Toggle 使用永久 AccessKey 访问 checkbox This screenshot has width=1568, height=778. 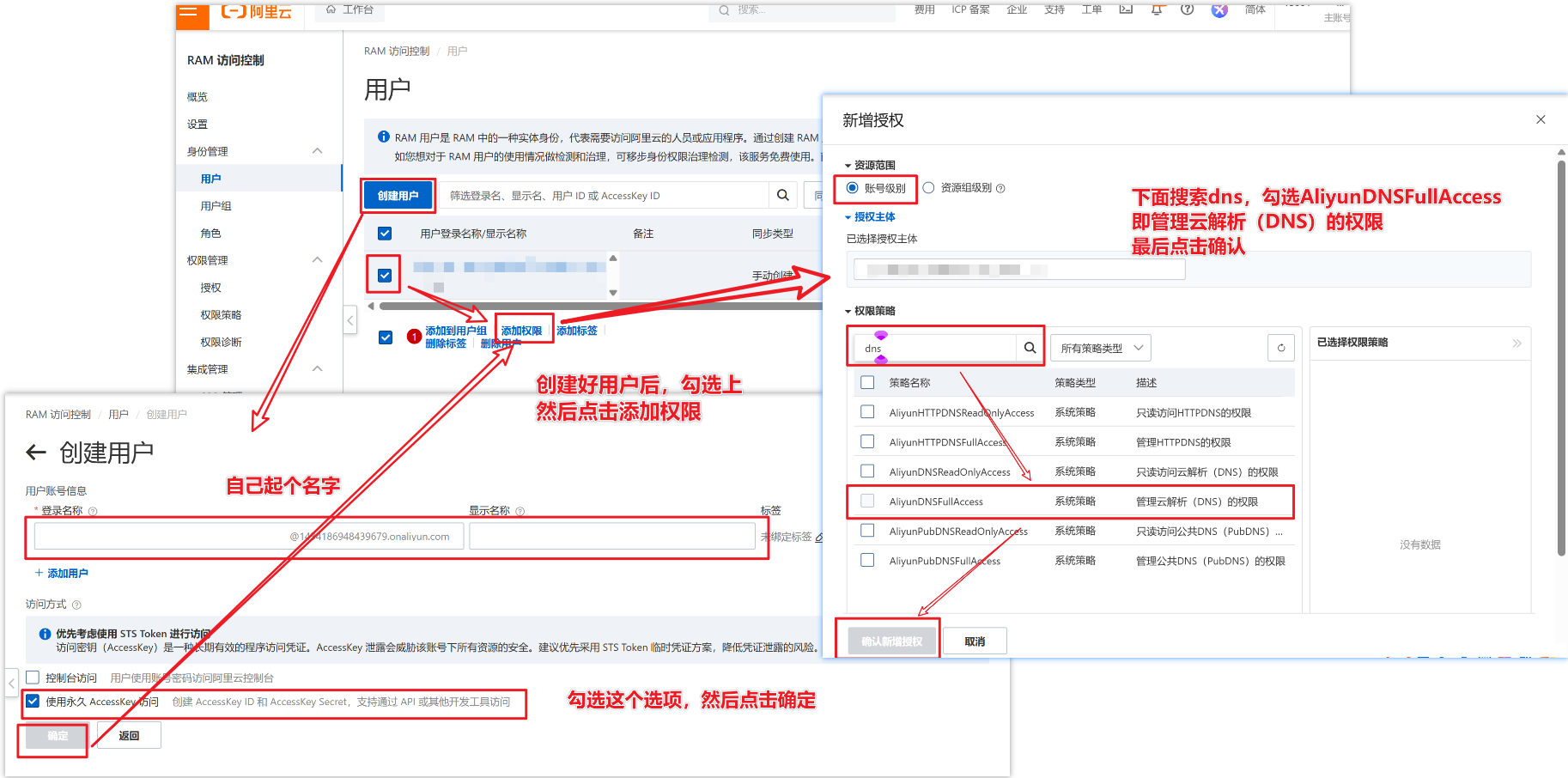click(x=33, y=702)
